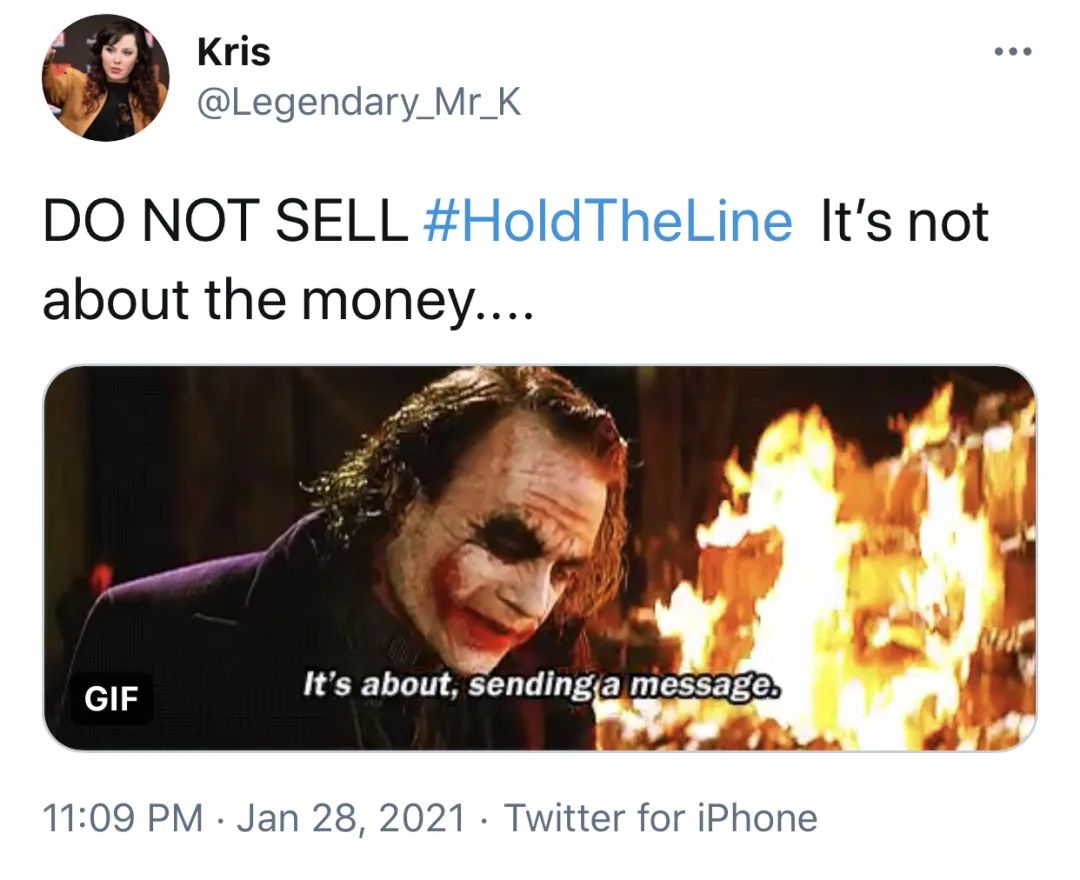
Task: Open the Twitter for iPhone source link
Action: [660, 818]
